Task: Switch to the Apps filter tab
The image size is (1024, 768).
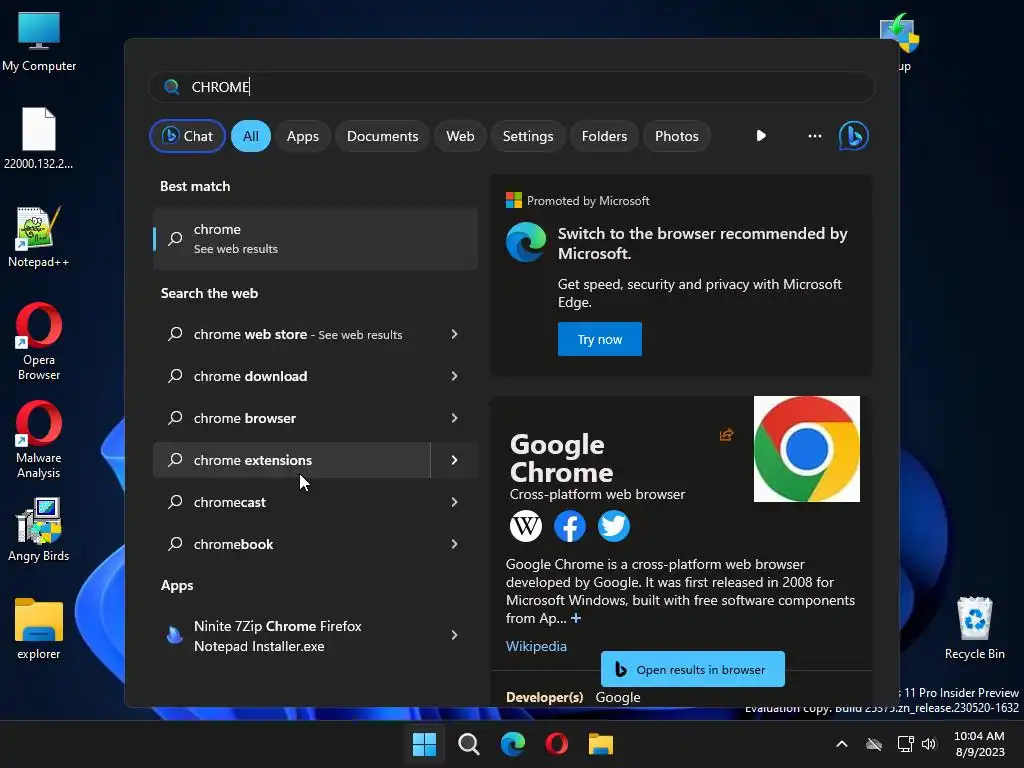Action: [302, 136]
